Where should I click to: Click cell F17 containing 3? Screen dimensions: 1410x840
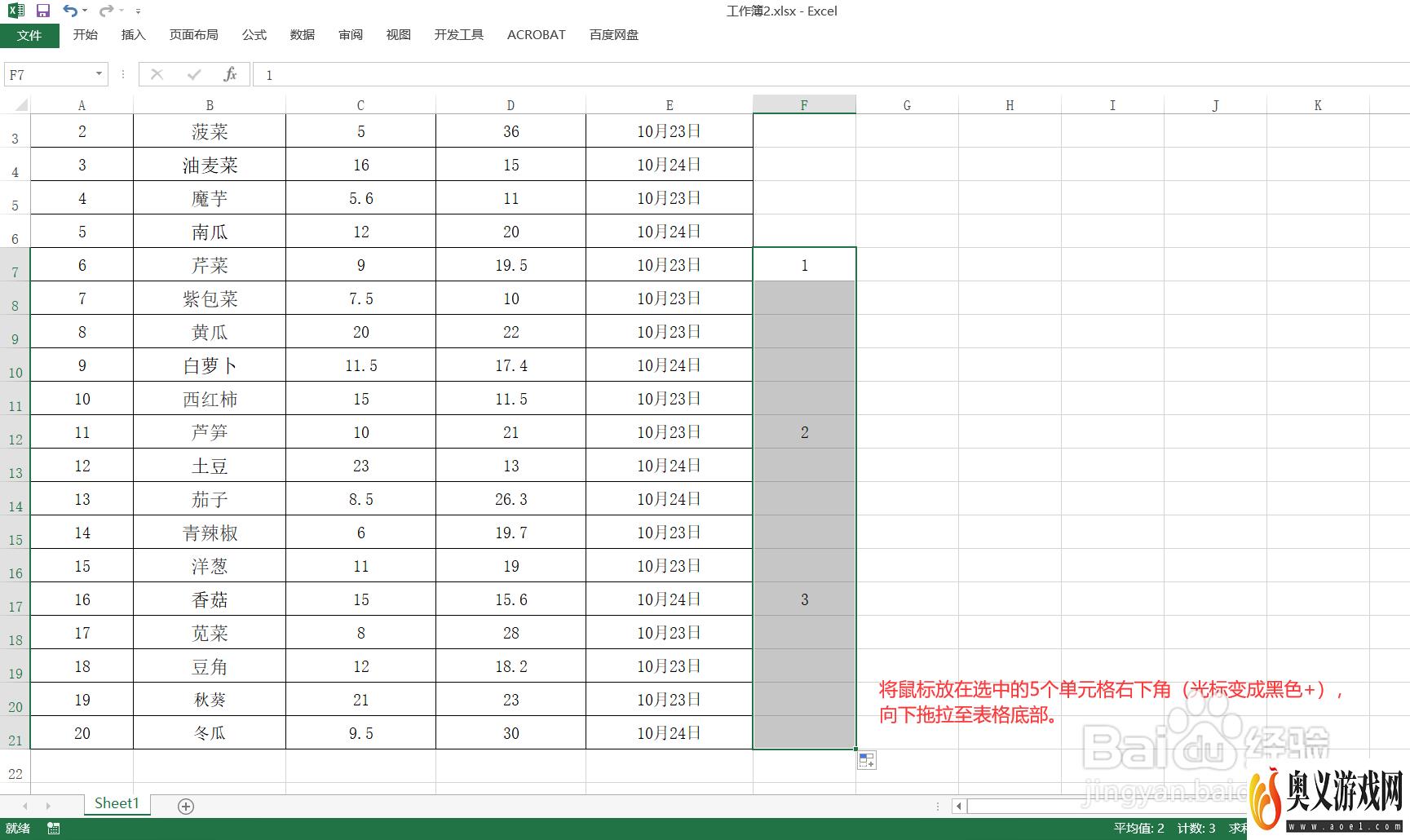[x=804, y=599]
